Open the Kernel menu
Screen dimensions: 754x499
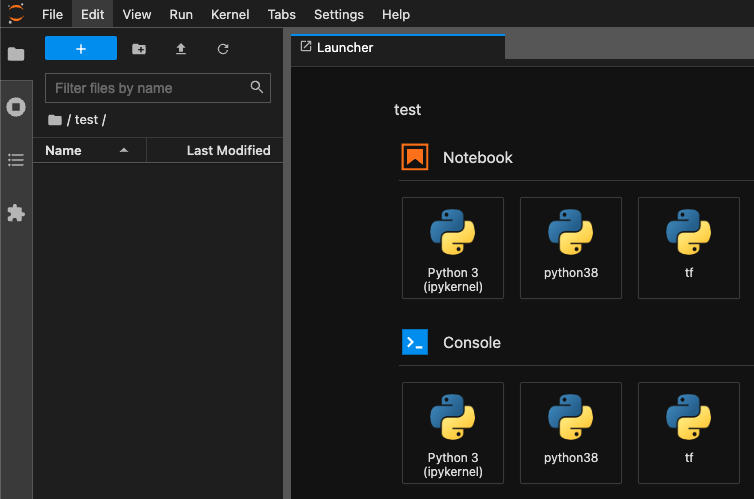tap(230, 14)
